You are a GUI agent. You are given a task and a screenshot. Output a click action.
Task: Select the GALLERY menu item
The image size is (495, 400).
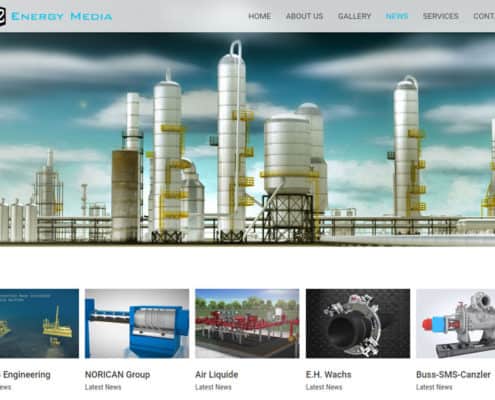[354, 16]
